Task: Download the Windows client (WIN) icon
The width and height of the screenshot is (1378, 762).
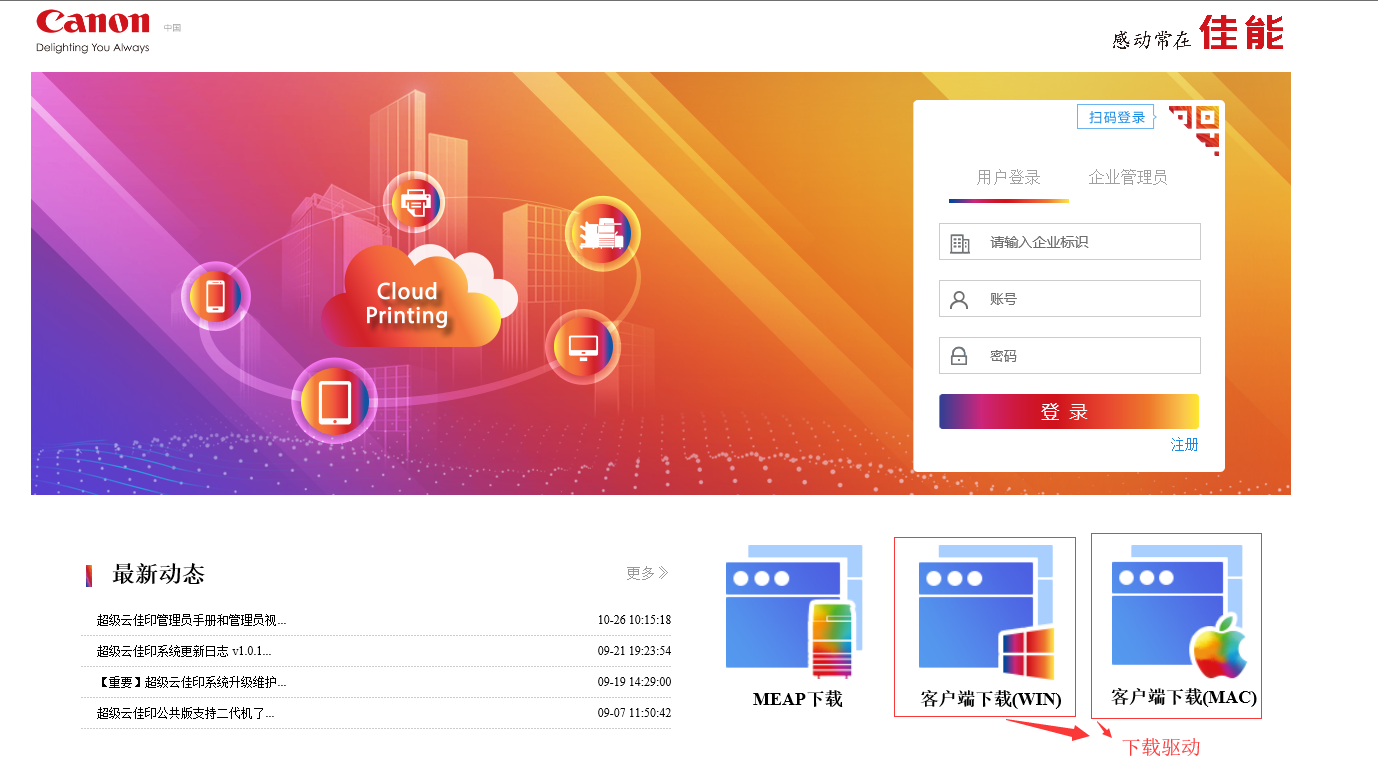Action: click(x=984, y=612)
